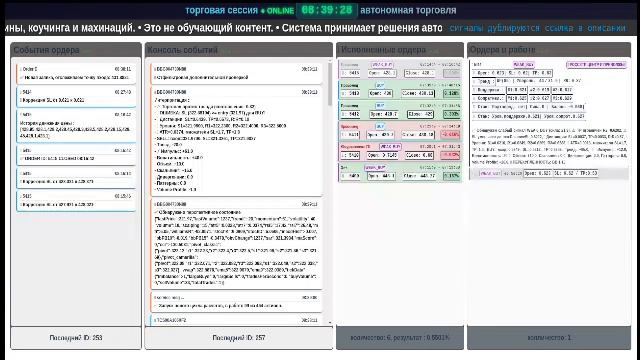Open the 'Order 5' event card

(76, 73)
